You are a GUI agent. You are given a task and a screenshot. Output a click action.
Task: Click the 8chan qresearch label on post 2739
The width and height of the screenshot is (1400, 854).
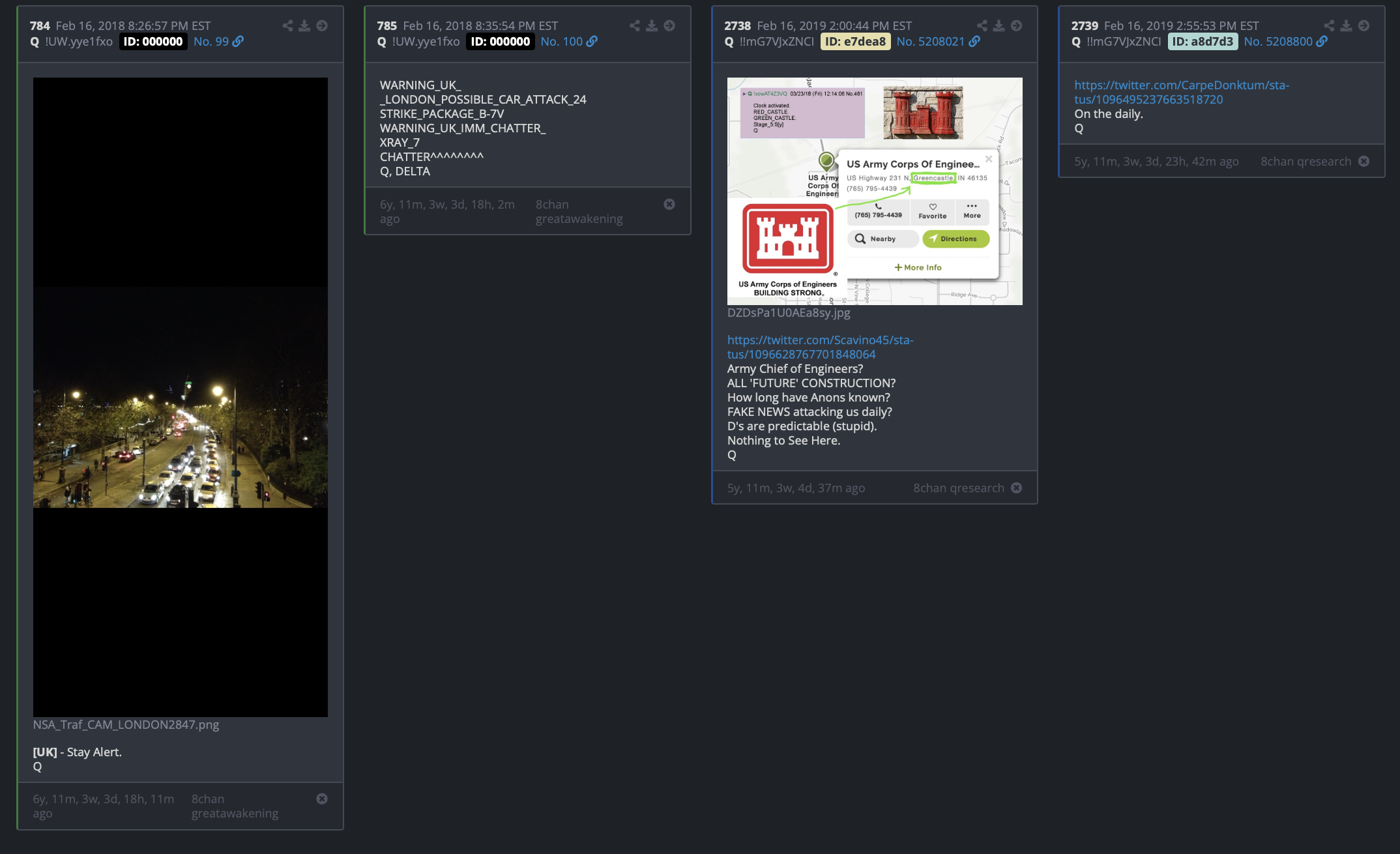point(1306,161)
